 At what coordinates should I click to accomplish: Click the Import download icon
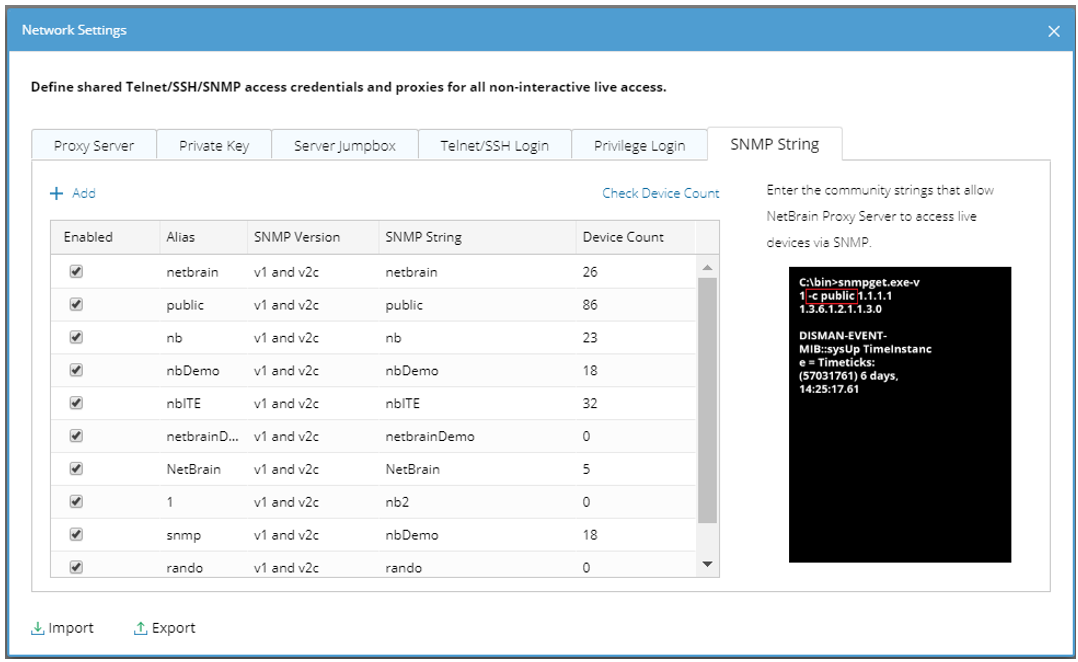pos(38,629)
